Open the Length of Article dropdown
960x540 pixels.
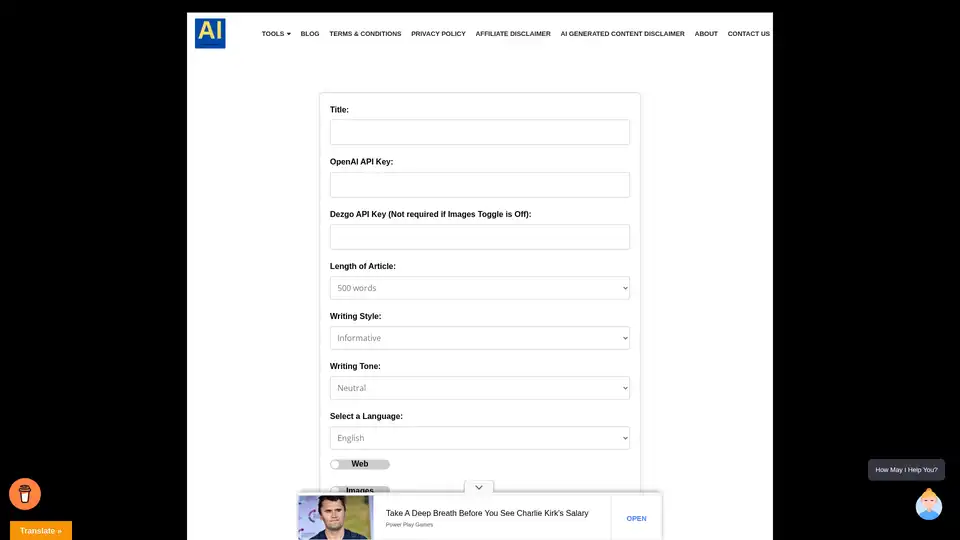click(x=479, y=288)
